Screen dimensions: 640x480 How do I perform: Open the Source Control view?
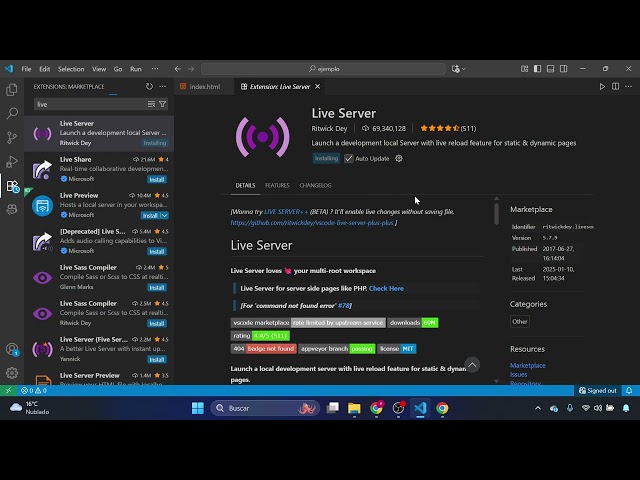coord(12,138)
